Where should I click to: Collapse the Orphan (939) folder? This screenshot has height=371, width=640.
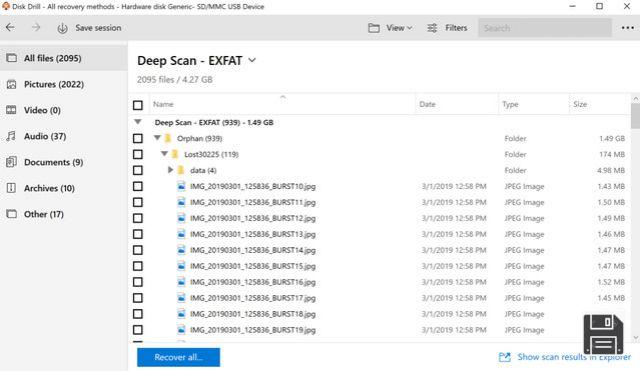157,138
